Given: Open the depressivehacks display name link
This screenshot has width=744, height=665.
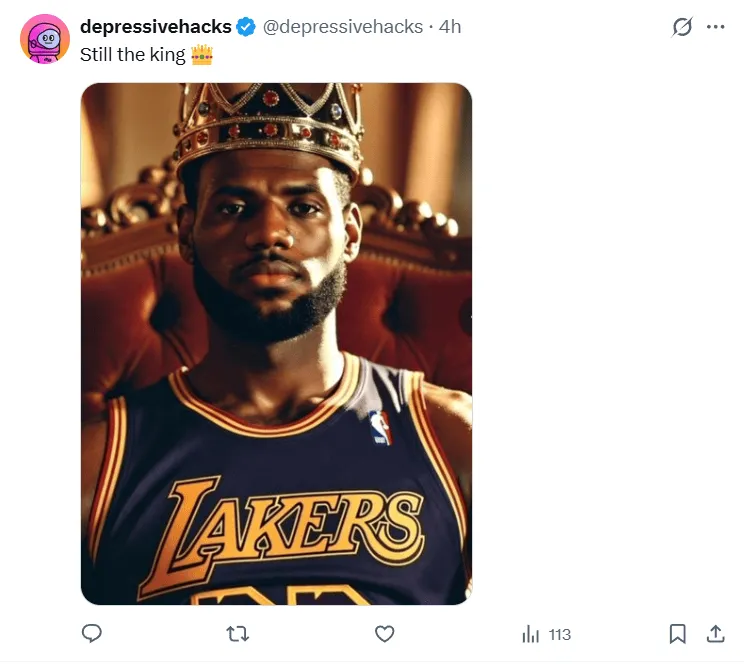Looking at the screenshot, I should (x=155, y=27).
